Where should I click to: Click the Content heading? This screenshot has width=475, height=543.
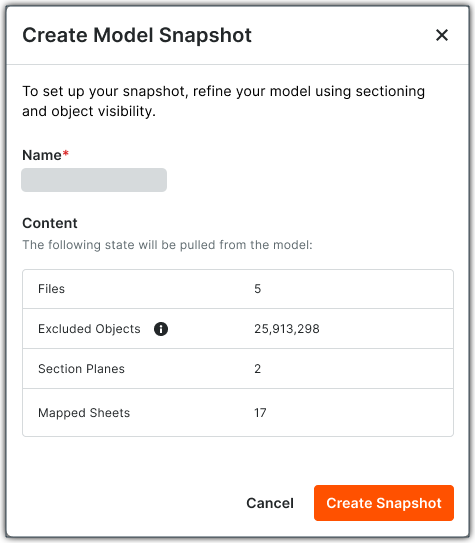tap(50, 223)
